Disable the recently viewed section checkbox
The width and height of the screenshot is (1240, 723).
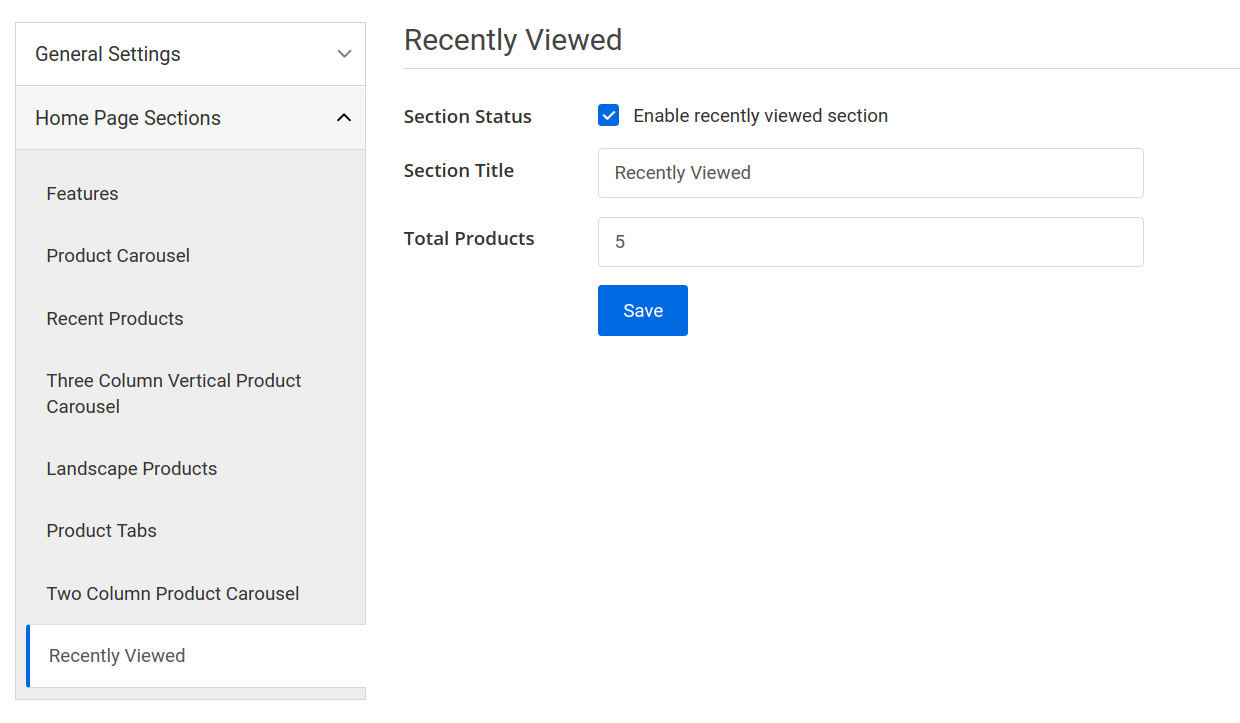[x=608, y=115]
